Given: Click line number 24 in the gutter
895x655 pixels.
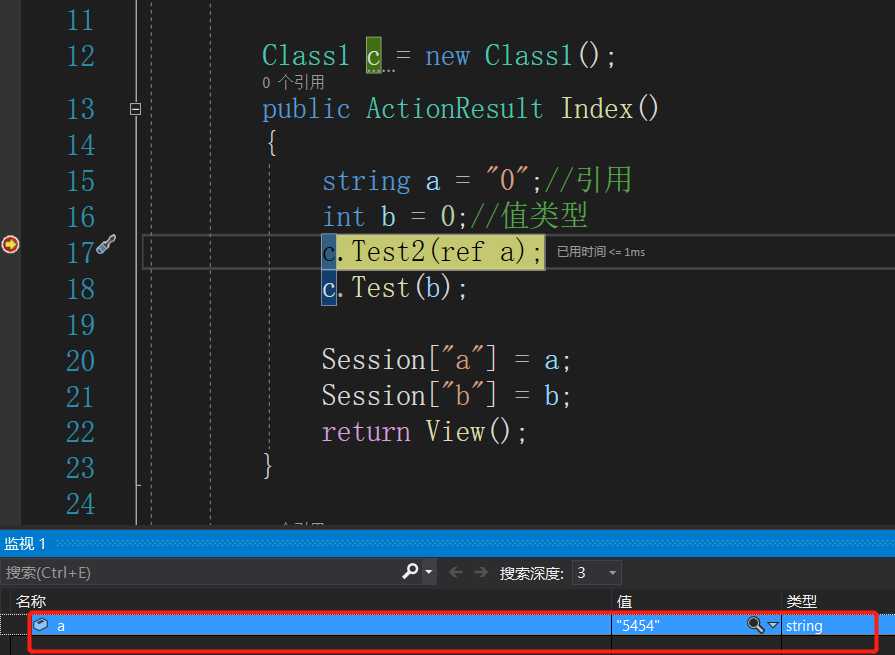Looking at the screenshot, I should (80, 504).
